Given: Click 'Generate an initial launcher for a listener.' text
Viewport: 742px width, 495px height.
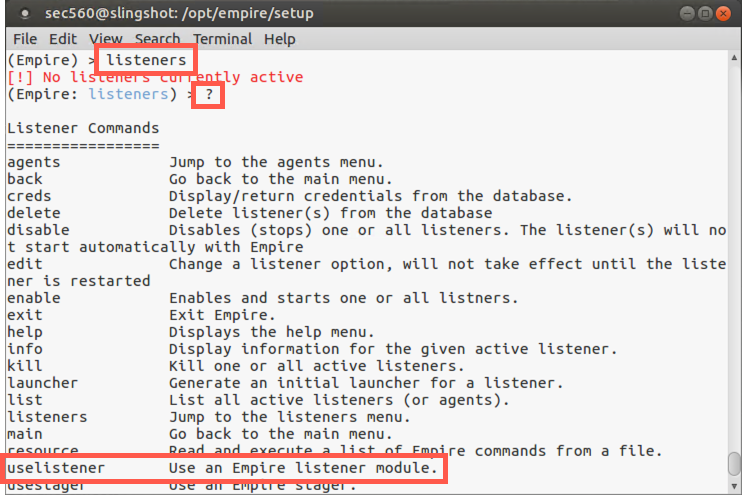Looking at the screenshot, I should point(366,383).
